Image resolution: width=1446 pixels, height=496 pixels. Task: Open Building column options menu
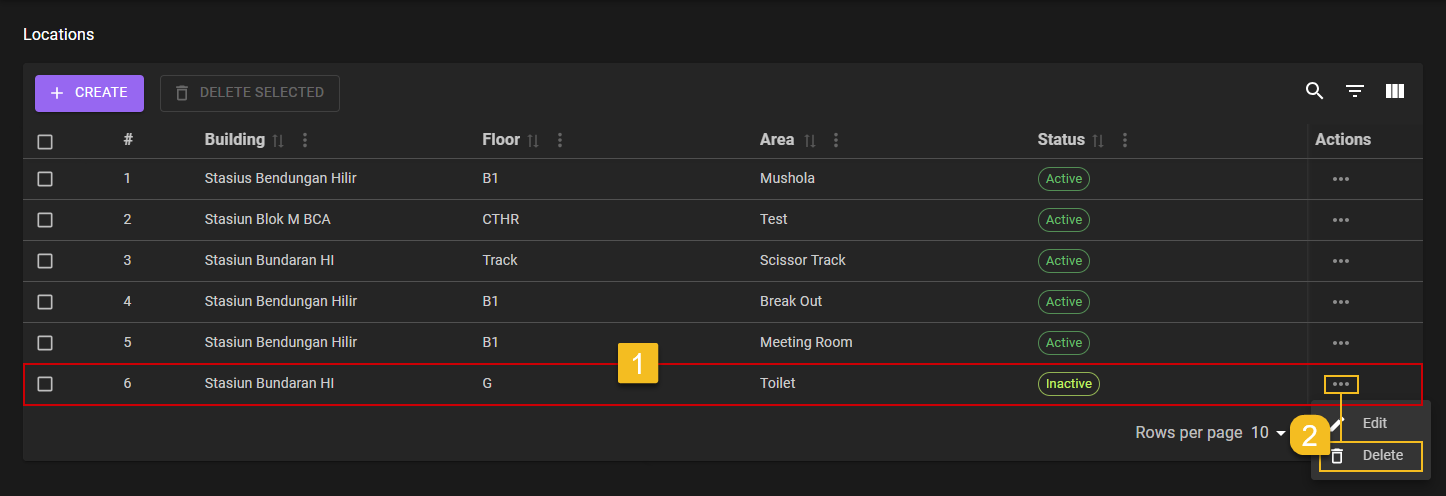coord(305,141)
